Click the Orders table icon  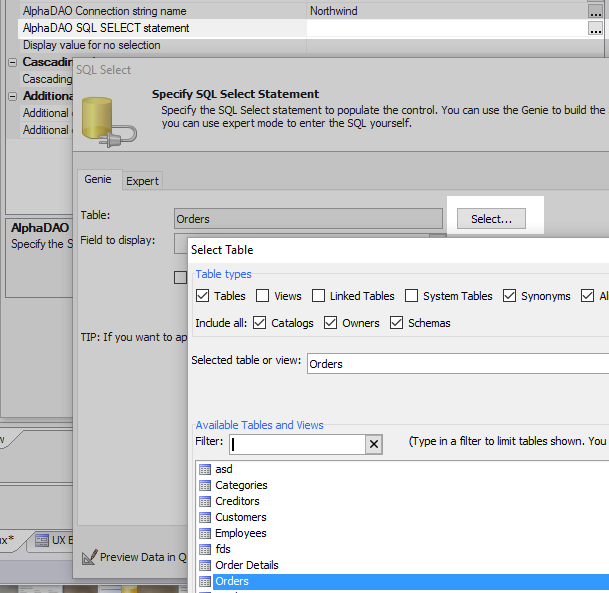tap(205, 581)
